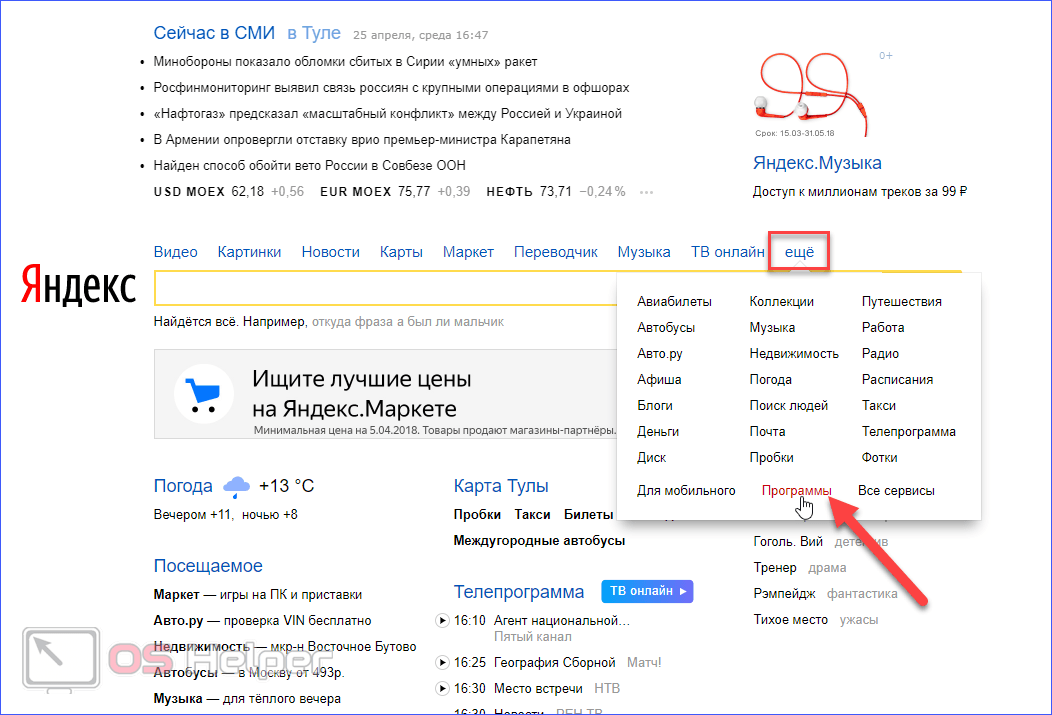This screenshot has height=715, width=1052.
Task: Click the Yandex search input field
Action: pyautogui.click(x=386, y=288)
